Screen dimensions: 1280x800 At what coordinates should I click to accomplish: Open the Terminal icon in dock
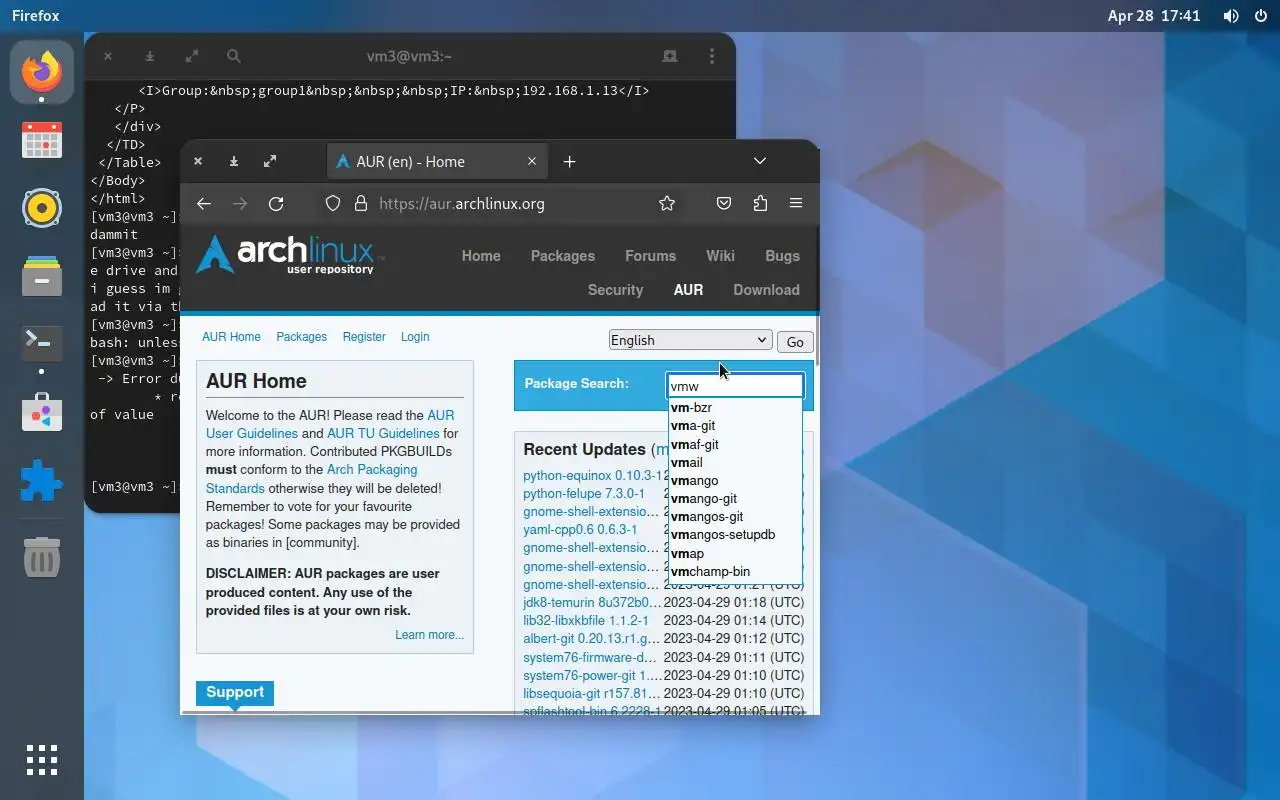click(x=42, y=344)
